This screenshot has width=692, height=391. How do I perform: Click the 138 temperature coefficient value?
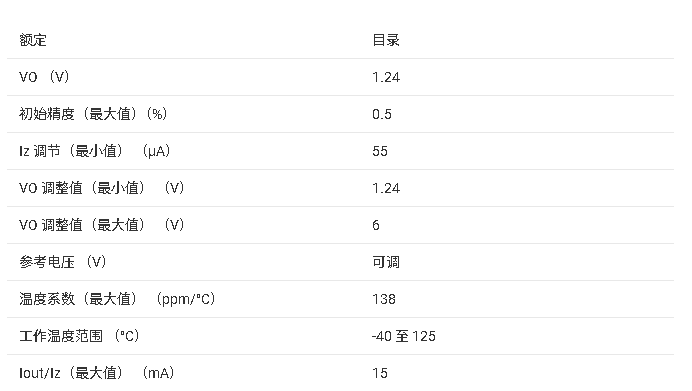pyautogui.click(x=384, y=299)
